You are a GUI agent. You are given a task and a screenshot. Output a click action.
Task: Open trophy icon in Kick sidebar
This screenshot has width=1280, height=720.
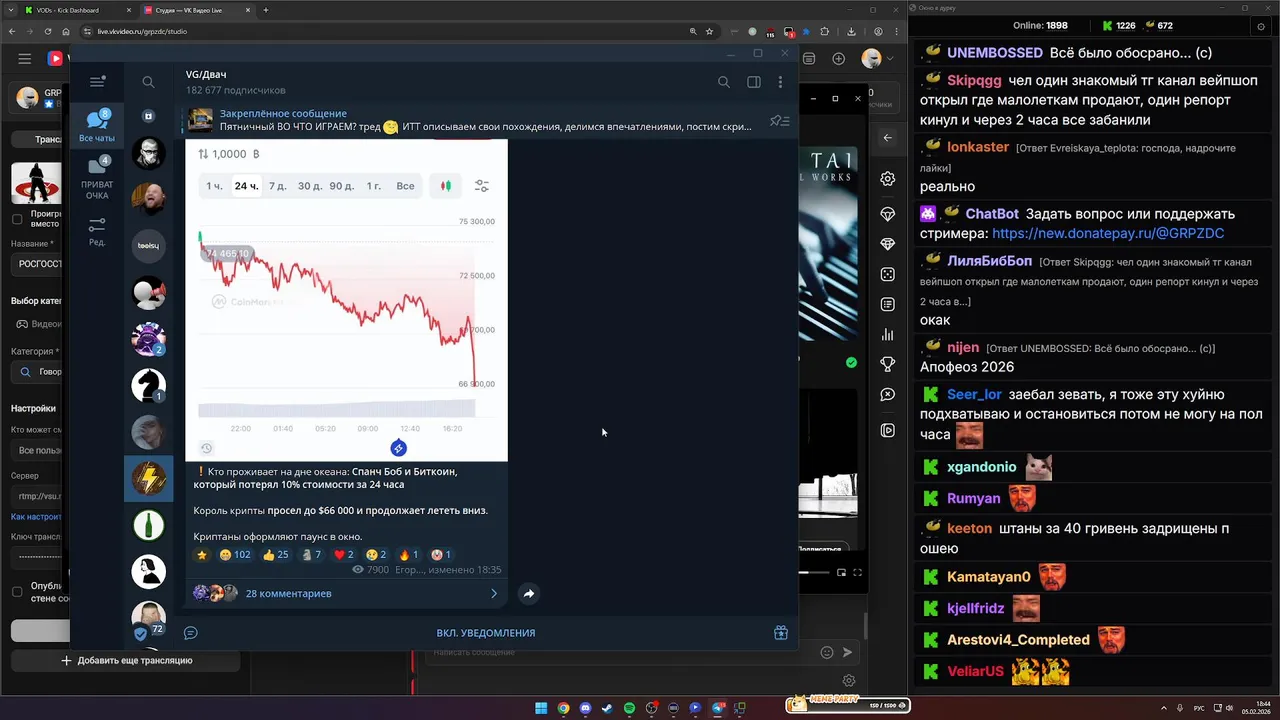[x=887, y=364]
